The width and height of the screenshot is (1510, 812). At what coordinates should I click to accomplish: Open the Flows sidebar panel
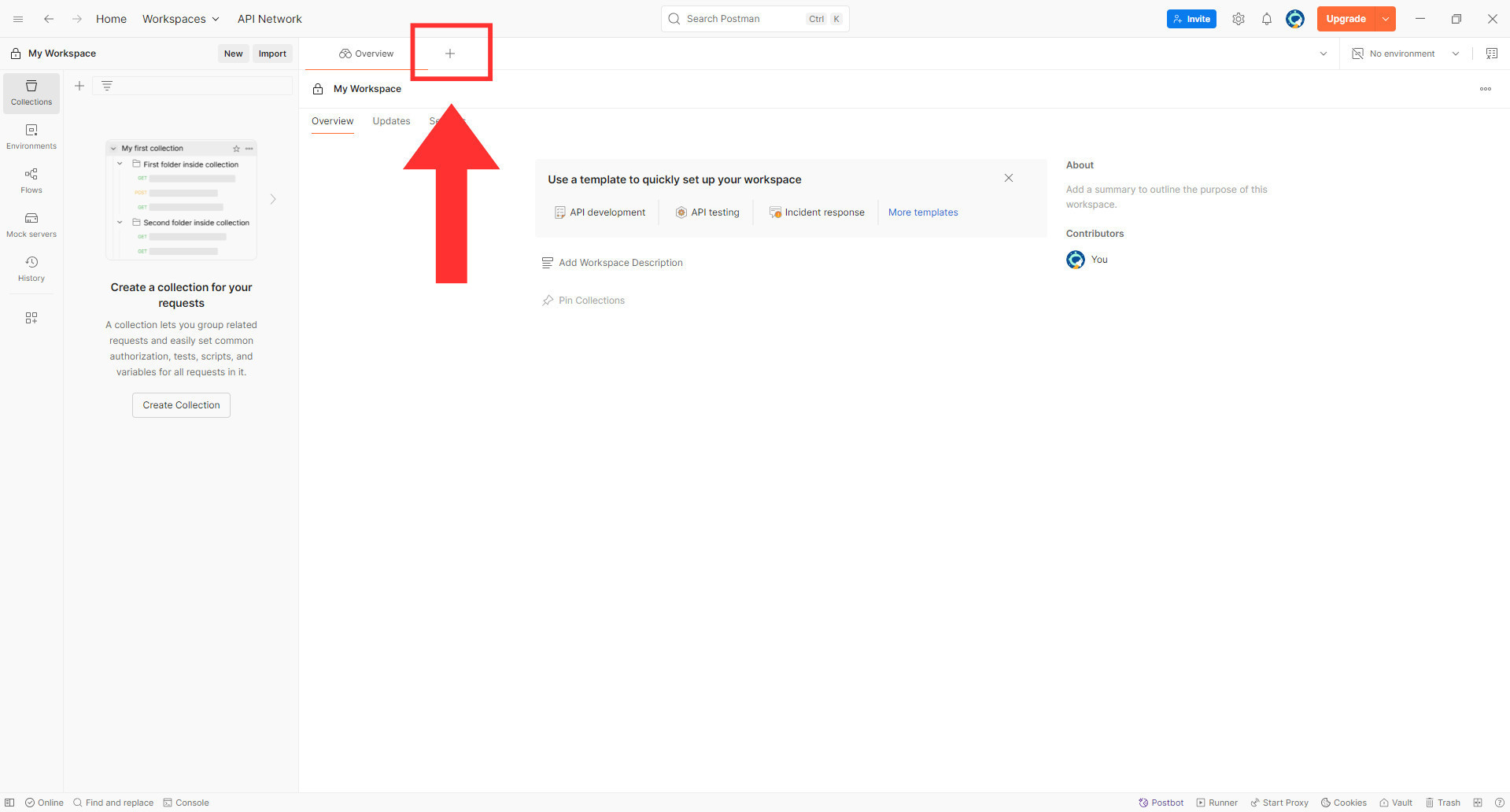point(31,181)
